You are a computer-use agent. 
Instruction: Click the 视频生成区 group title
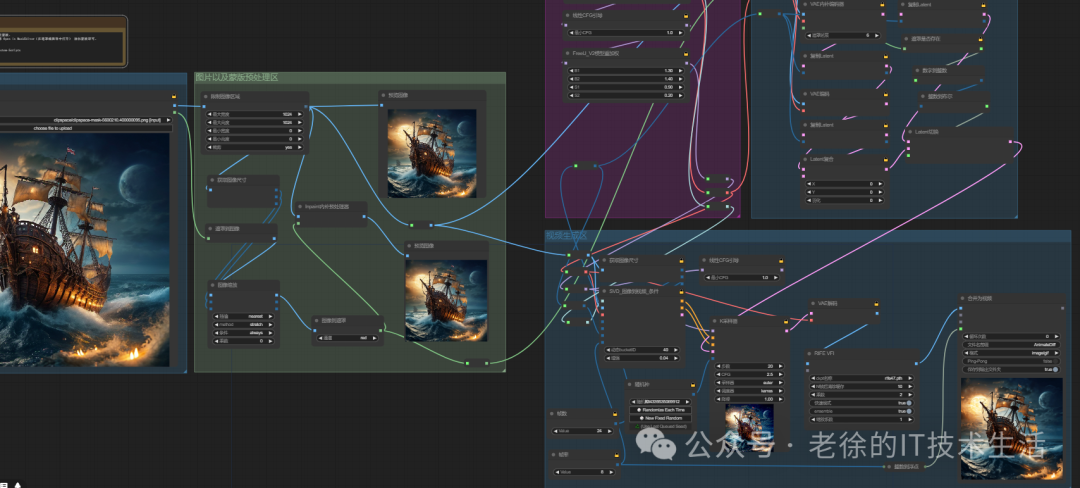[x=566, y=236]
